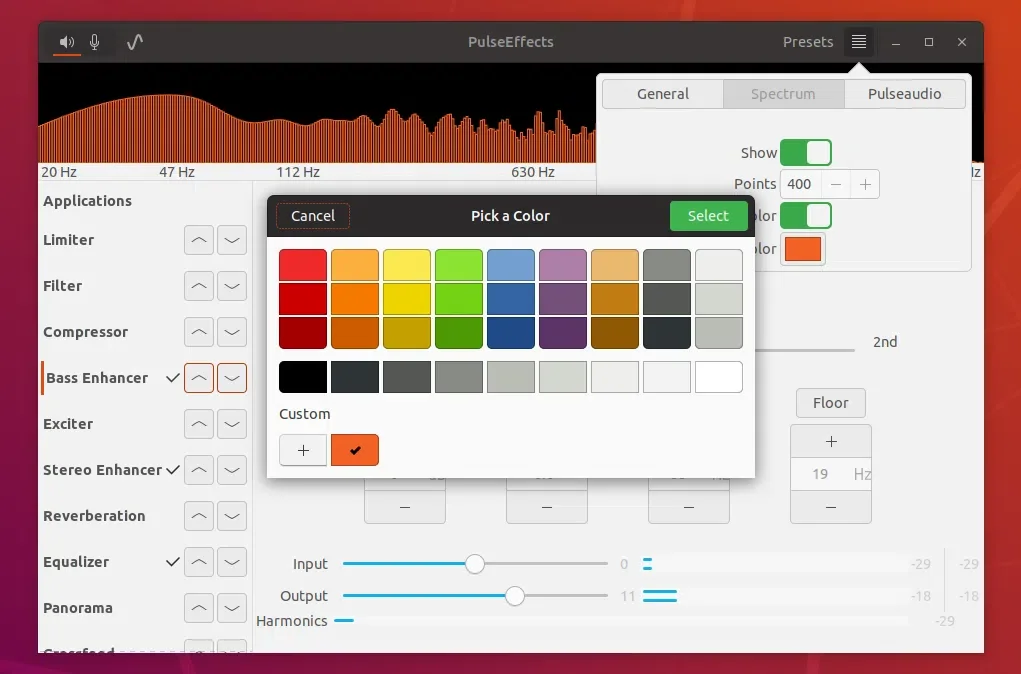The height and width of the screenshot is (674, 1021).
Task: Pick the bright red color swatch
Action: pos(303,265)
